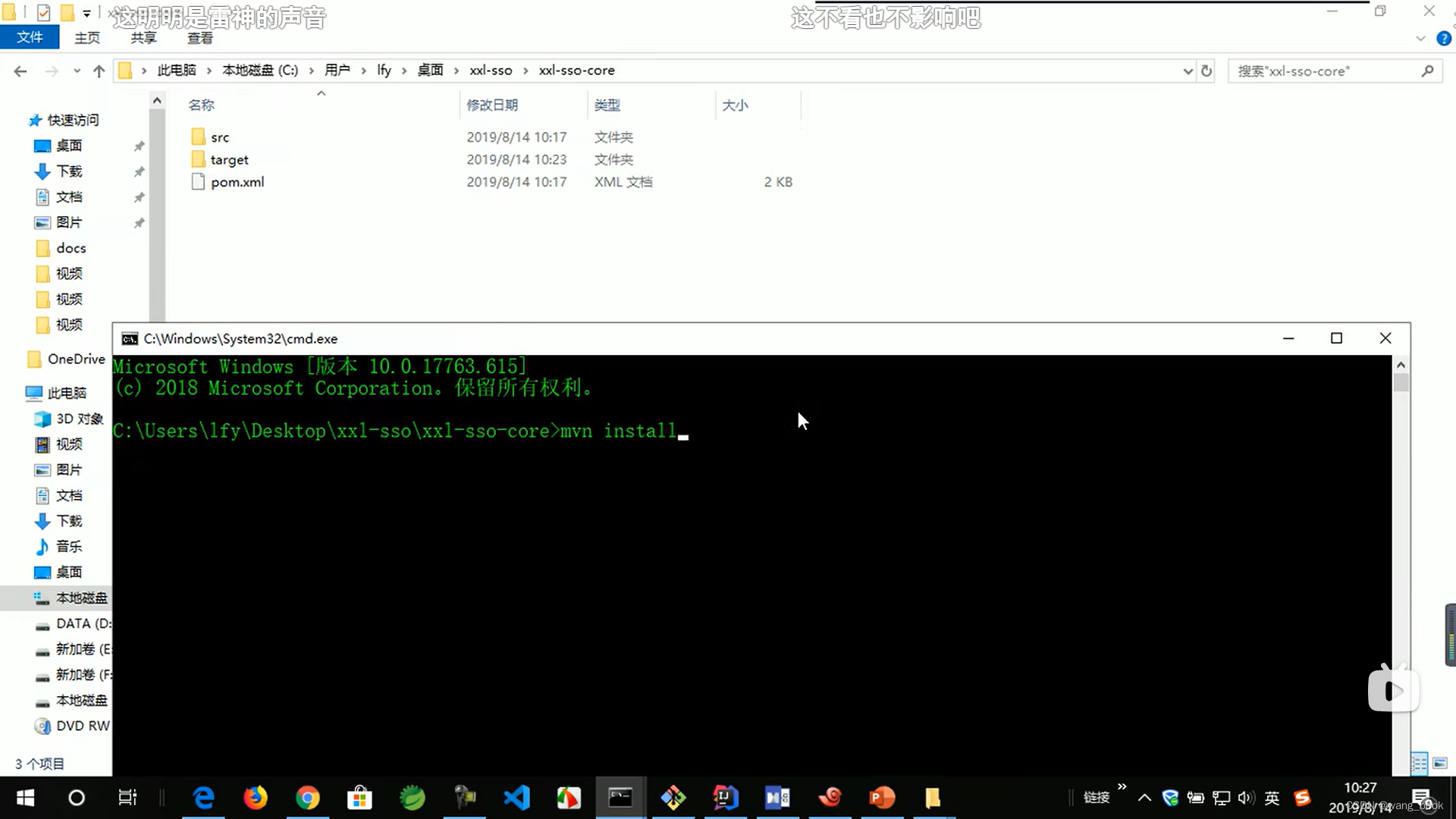This screenshot has height=819, width=1456.
Task: Open recent locations dropdown arrow
Action: coord(77,71)
